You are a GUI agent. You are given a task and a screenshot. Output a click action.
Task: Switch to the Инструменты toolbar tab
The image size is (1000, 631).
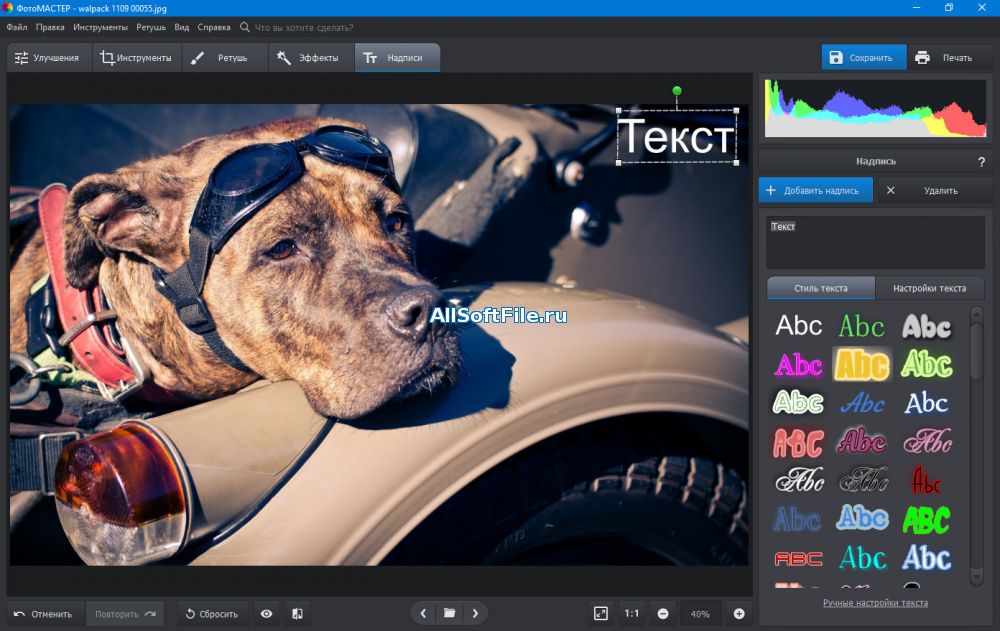(x=137, y=57)
